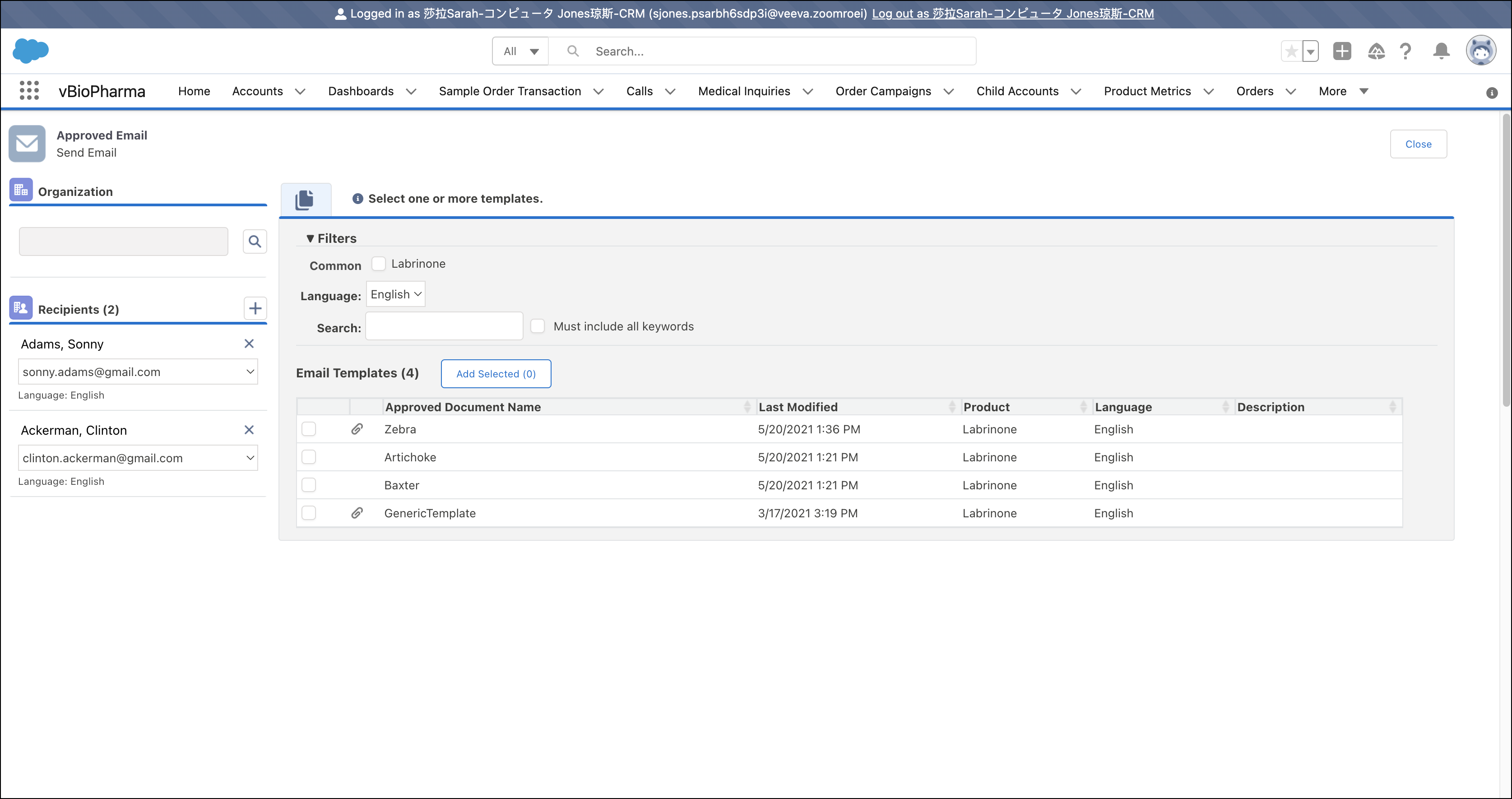Click the templates documents tab icon
This screenshot has height=799, width=1512.
[x=305, y=200]
